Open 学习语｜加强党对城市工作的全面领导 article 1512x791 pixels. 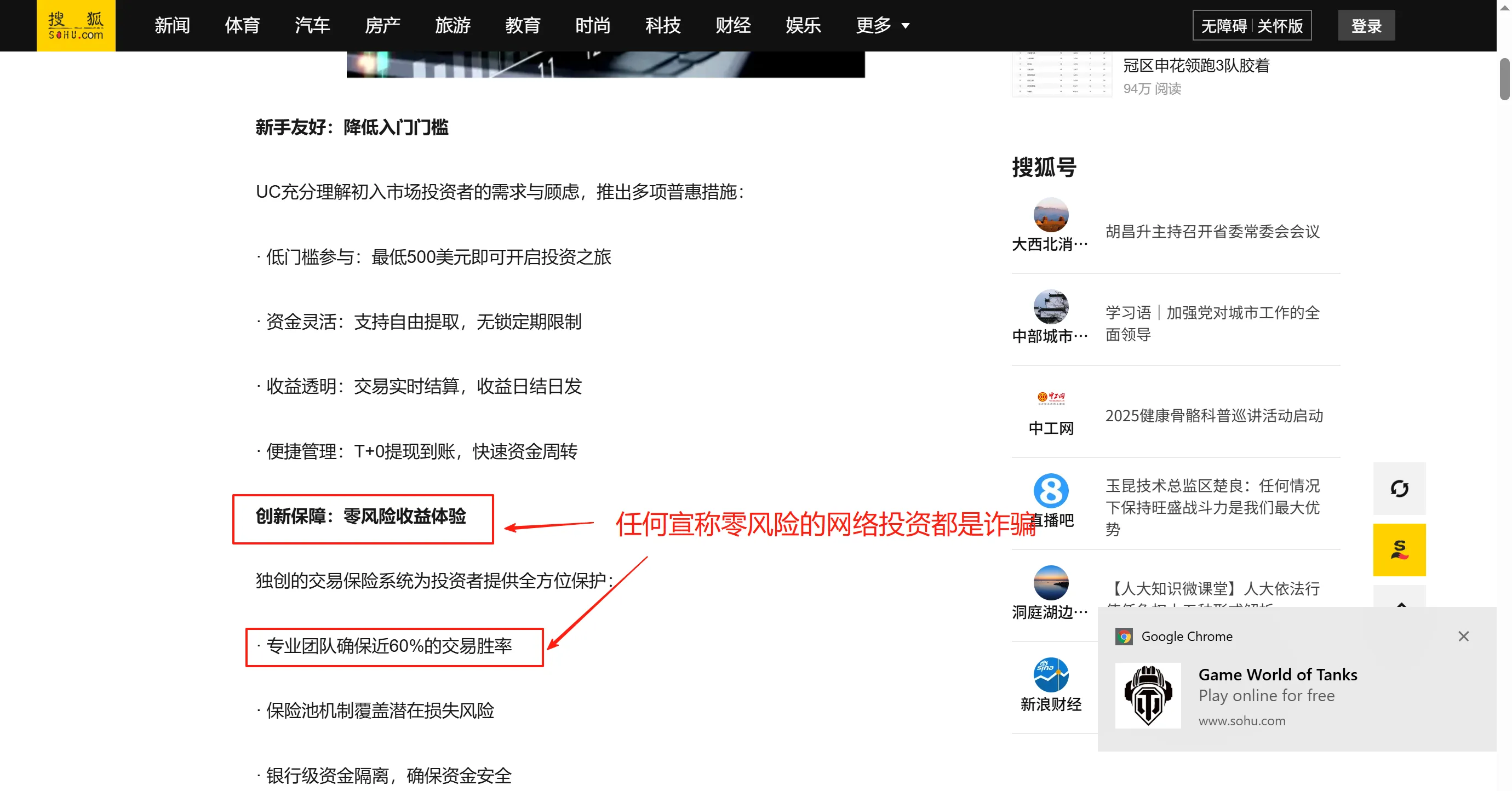(x=1212, y=323)
